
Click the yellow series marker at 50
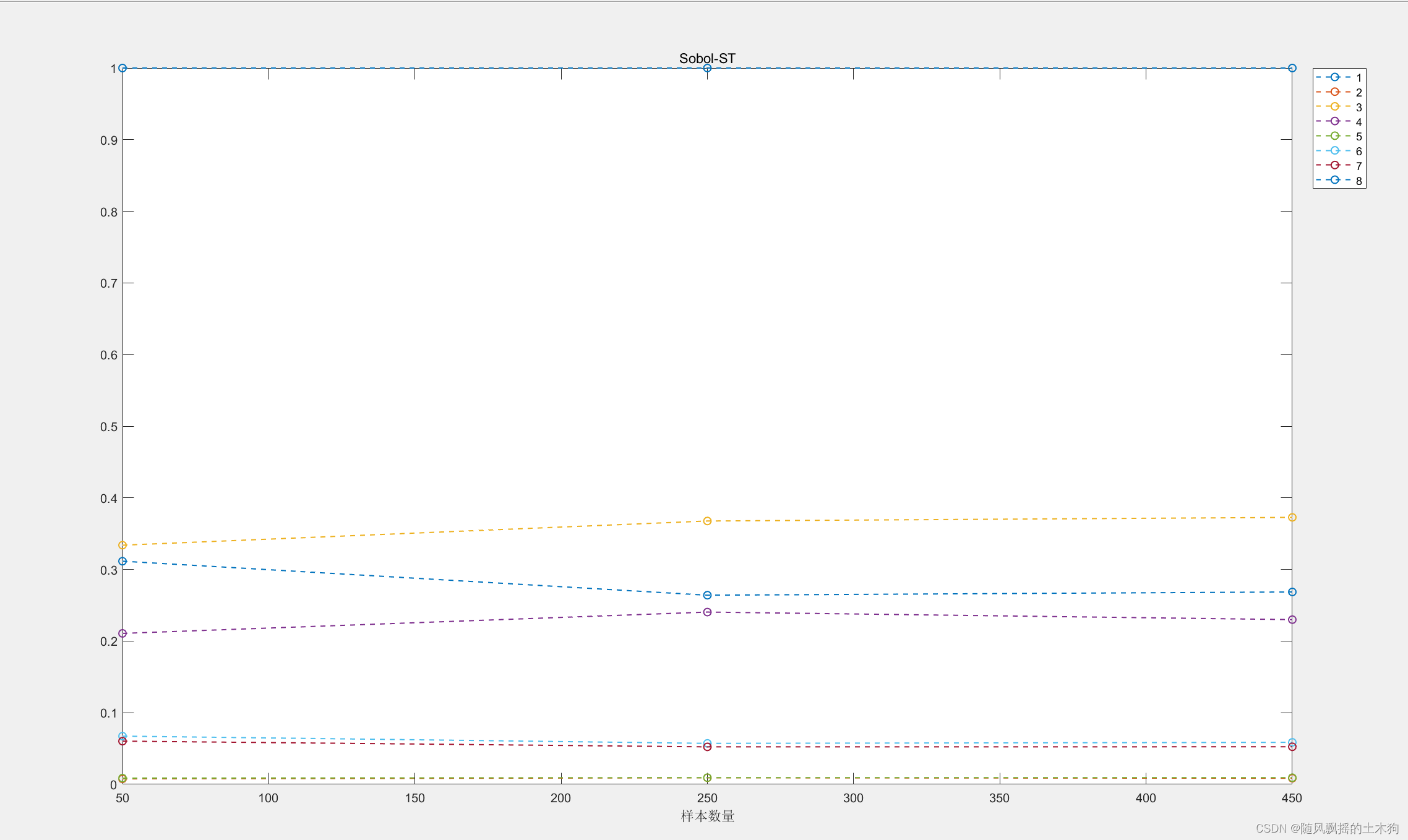pyautogui.click(x=122, y=545)
